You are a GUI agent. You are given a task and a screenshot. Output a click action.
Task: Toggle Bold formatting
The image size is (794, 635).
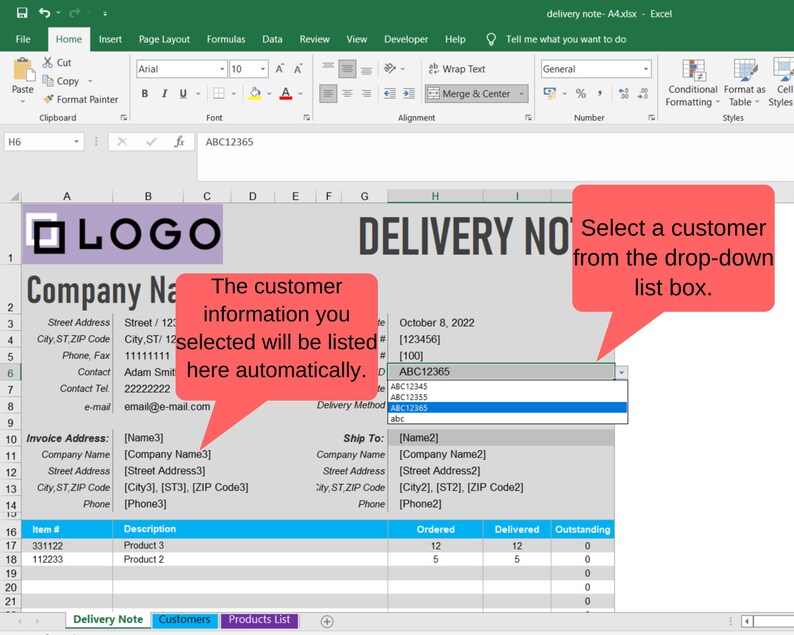click(145, 94)
